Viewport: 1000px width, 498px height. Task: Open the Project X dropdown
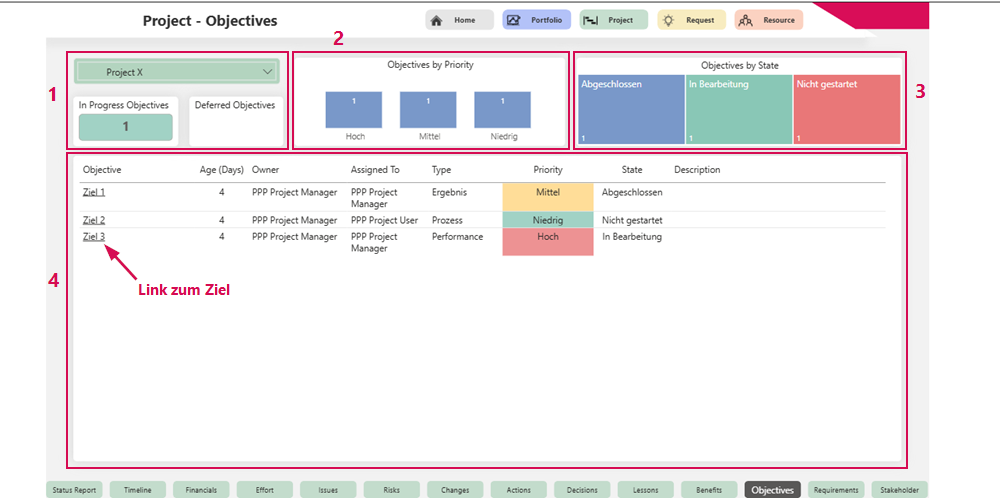point(176,72)
